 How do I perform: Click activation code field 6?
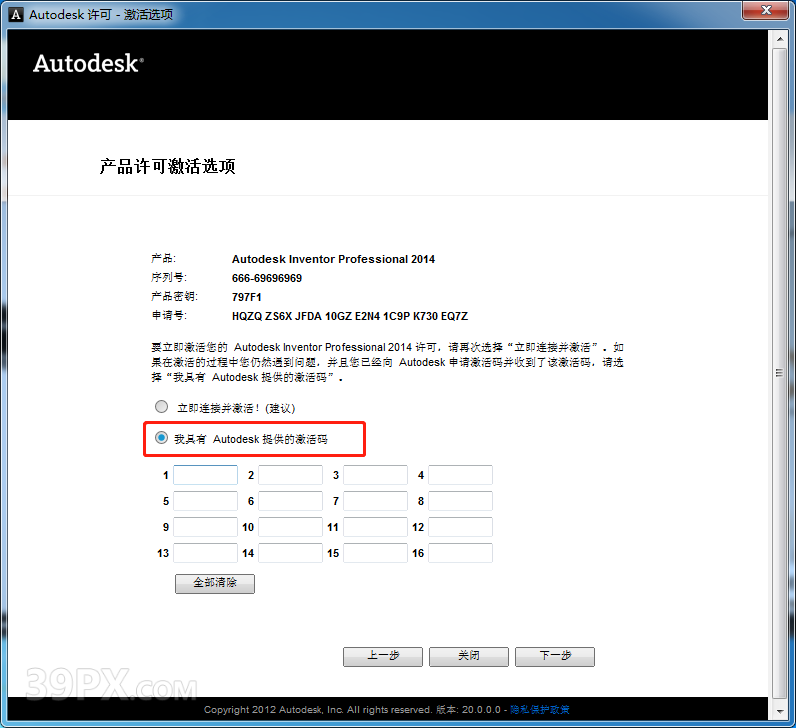pyautogui.click(x=290, y=501)
